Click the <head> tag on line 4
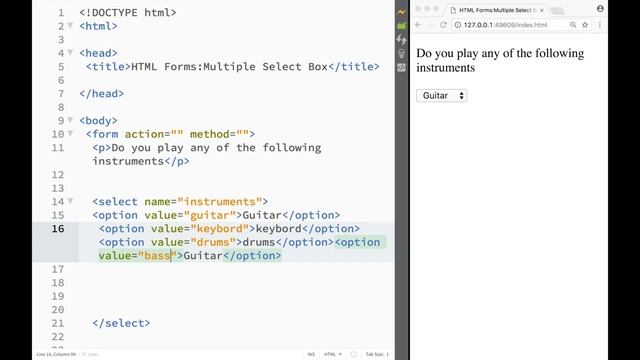Screen dimensions: 640x360 tap(98, 53)
